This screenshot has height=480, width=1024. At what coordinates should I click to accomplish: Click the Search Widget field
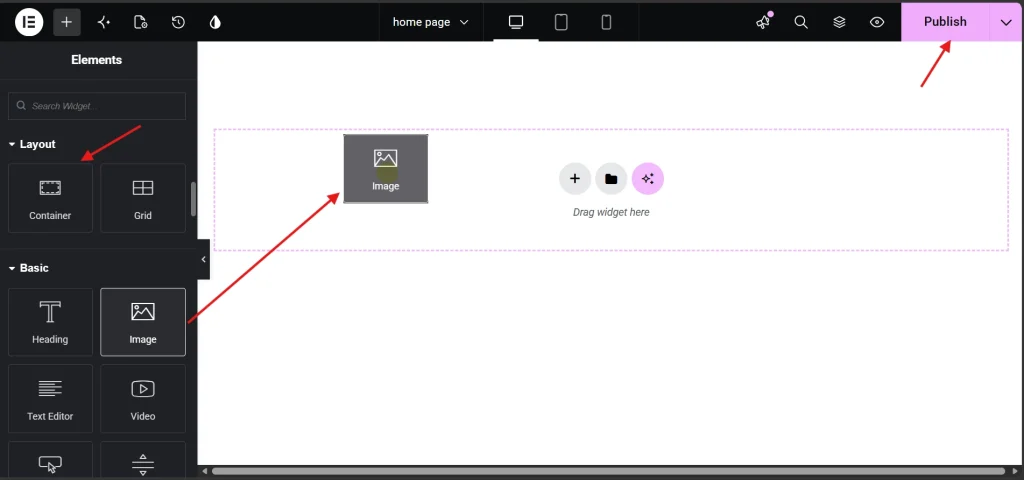pos(97,106)
